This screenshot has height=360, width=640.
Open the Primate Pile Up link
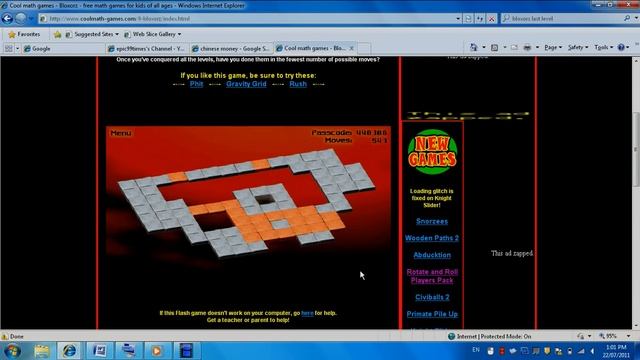[x=432, y=314]
